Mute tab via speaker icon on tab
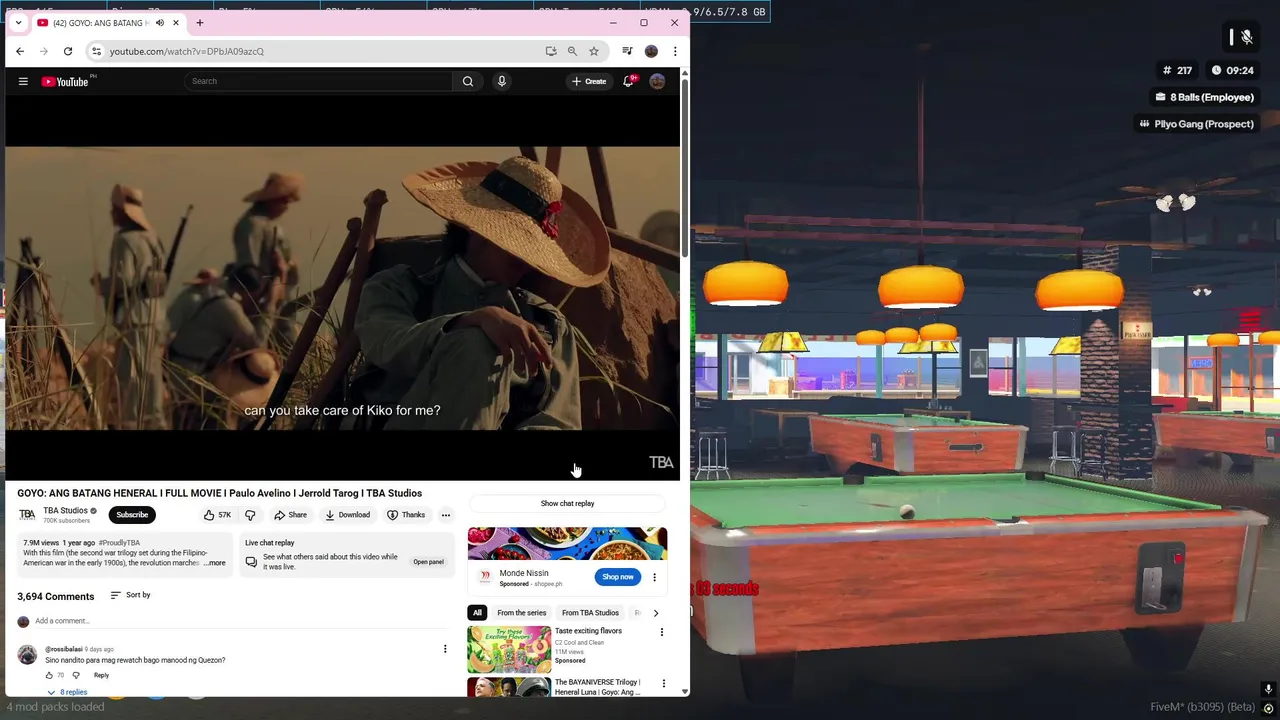Image resolution: width=1280 pixels, height=720 pixels. point(159,23)
